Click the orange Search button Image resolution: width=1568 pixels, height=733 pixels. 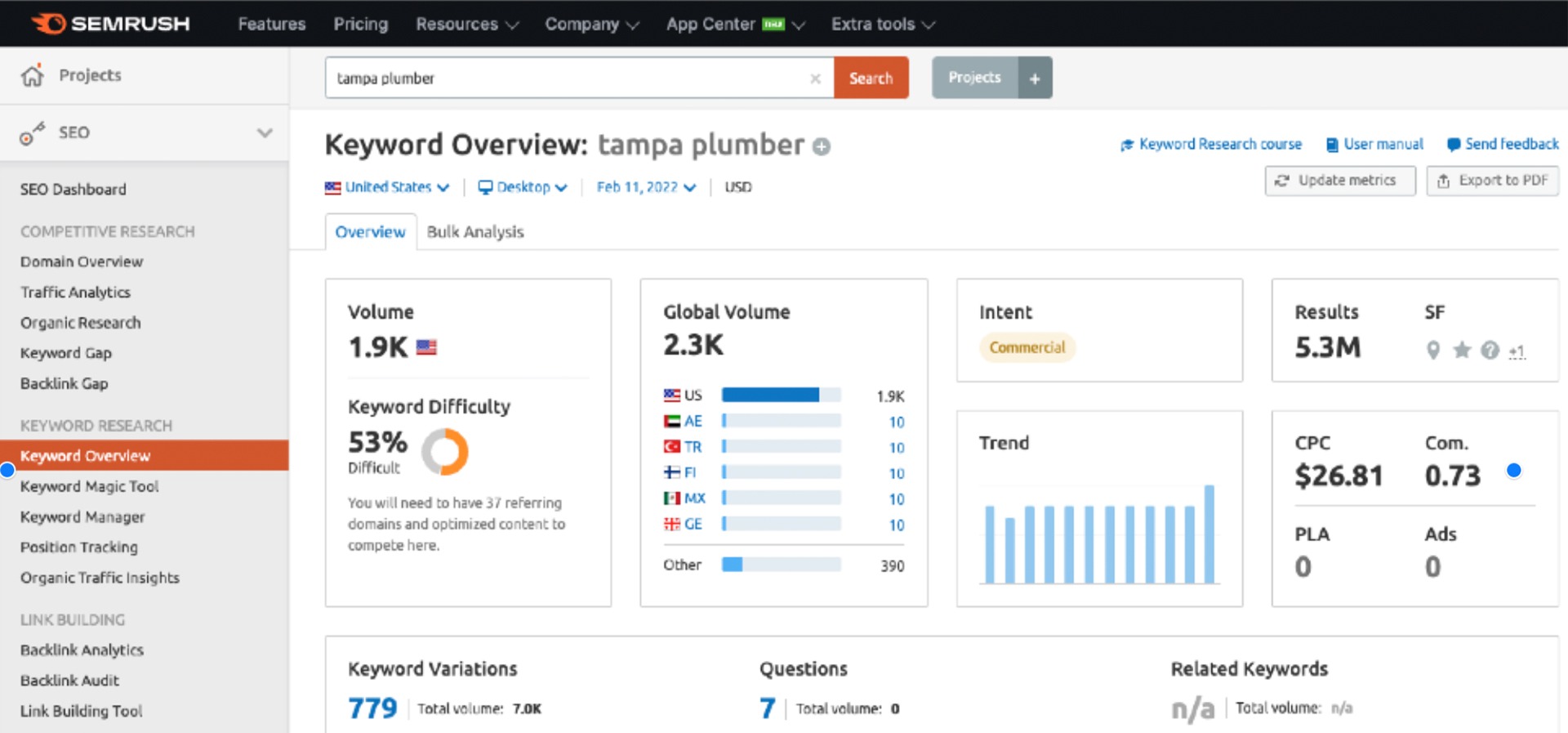pos(871,78)
